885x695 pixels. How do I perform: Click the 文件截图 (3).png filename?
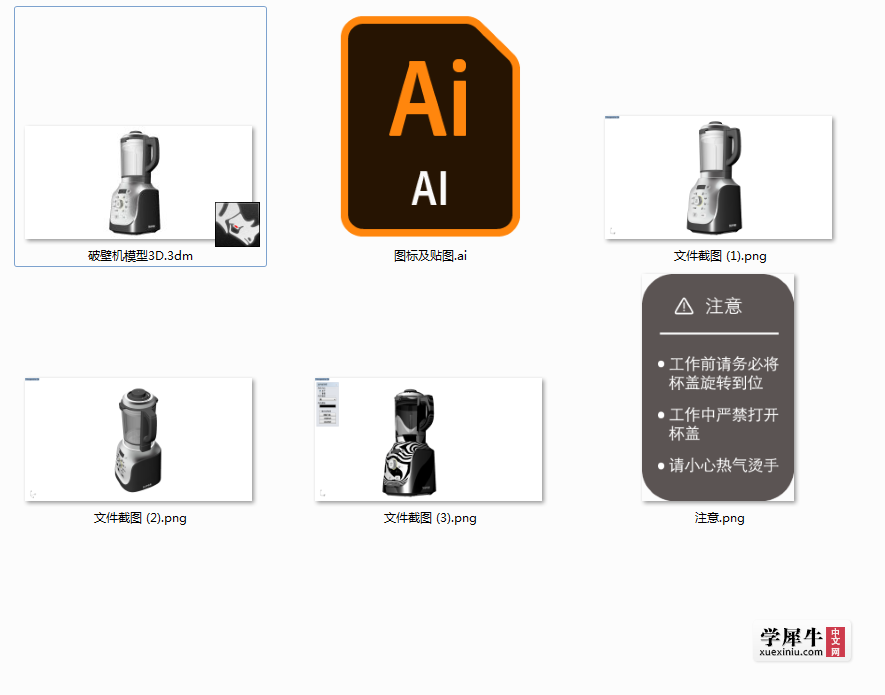[430, 518]
